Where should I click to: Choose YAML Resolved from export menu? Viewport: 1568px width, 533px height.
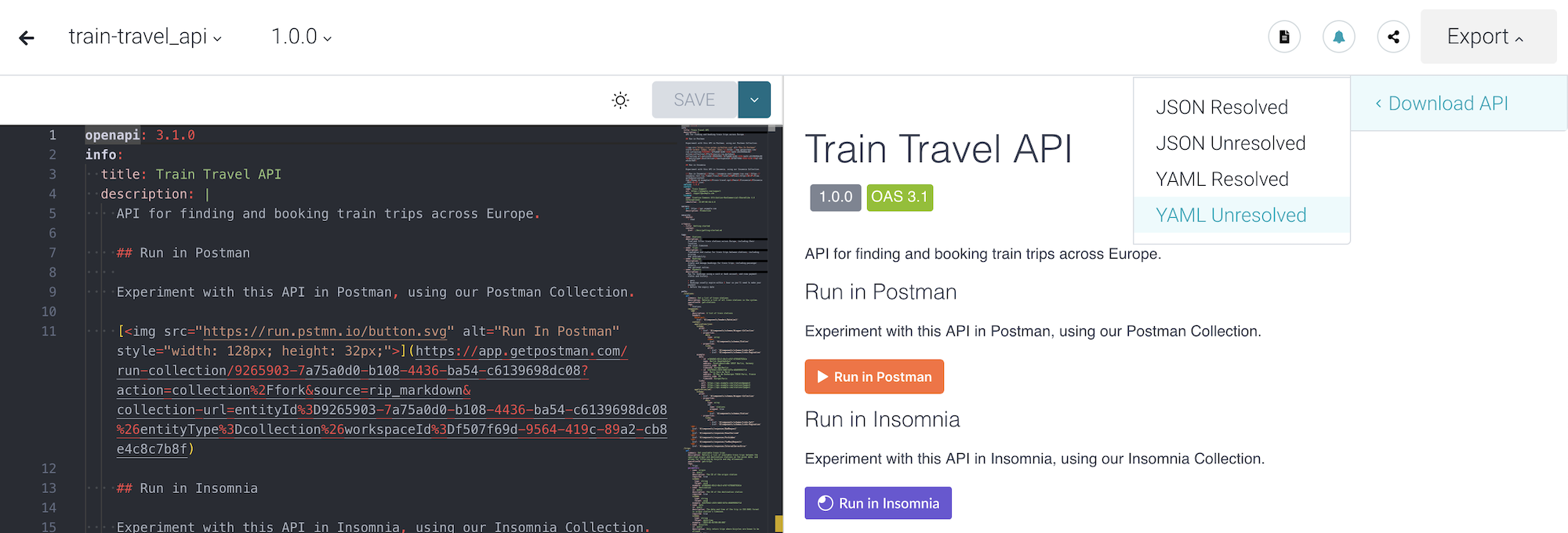pyautogui.click(x=1221, y=179)
